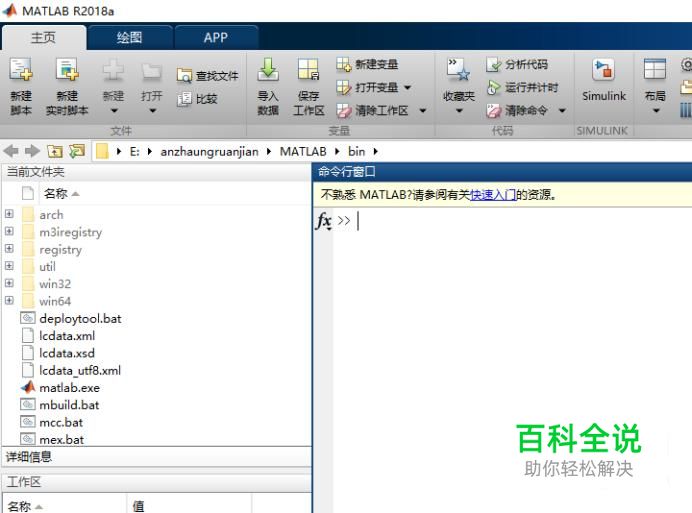Select lcdata.xml in the file list

[67, 336]
